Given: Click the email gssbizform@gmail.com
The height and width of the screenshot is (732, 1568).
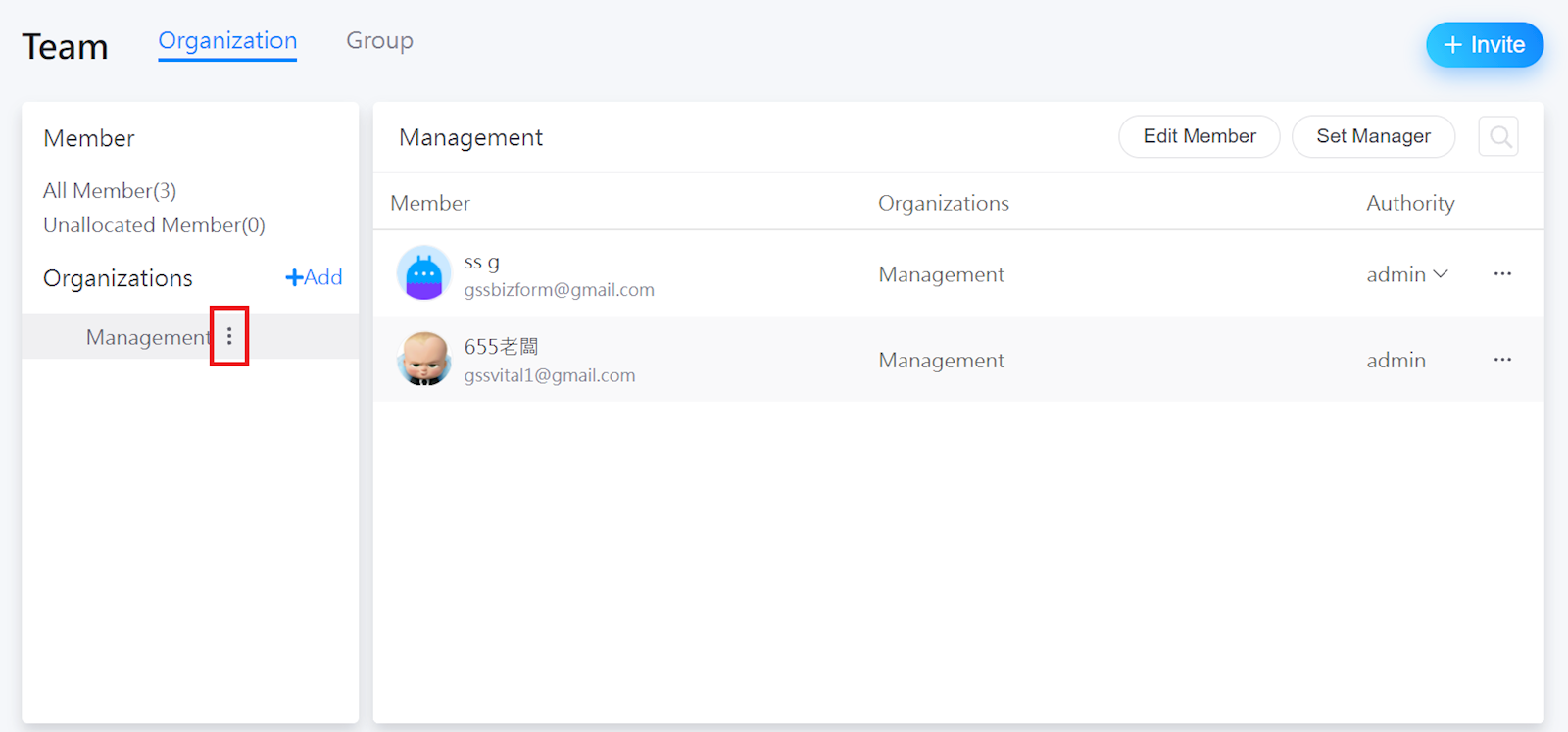Looking at the screenshot, I should 559,290.
